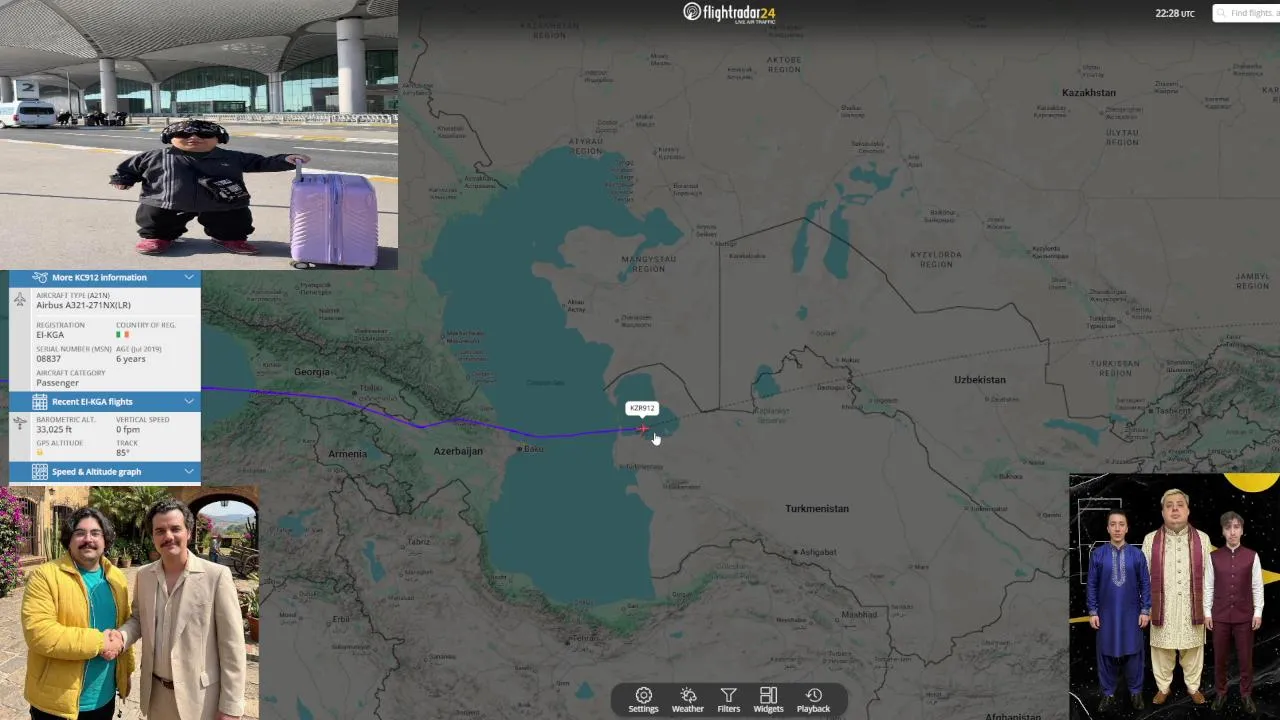Collapse the More KC912 information chevron
1280x720 pixels.
[x=189, y=277]
